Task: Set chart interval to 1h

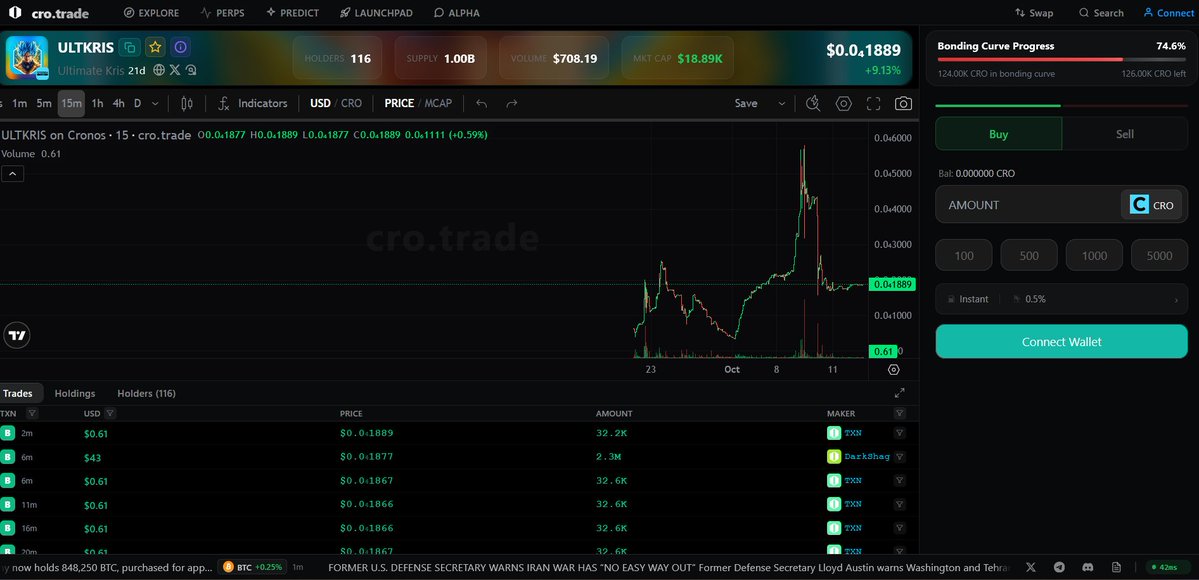Action: coord(97,103)
